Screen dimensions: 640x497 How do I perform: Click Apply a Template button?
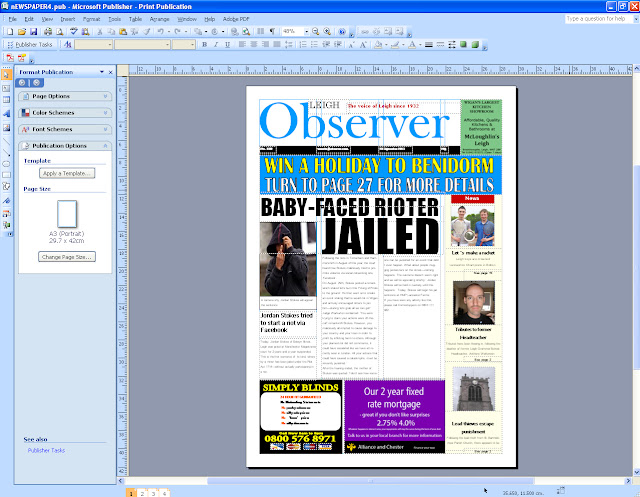(67, 173)
